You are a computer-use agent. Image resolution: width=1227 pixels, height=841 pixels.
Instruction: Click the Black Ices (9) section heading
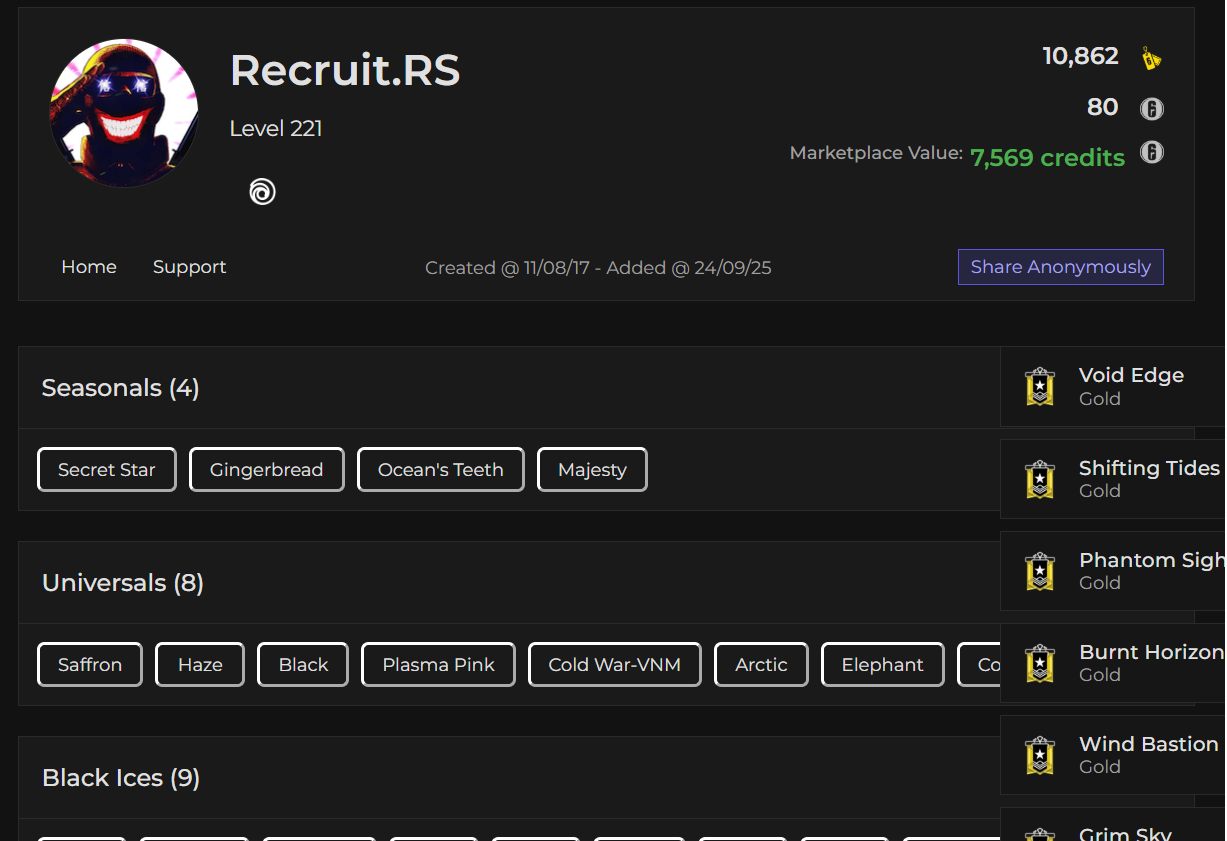click(121, 778)
